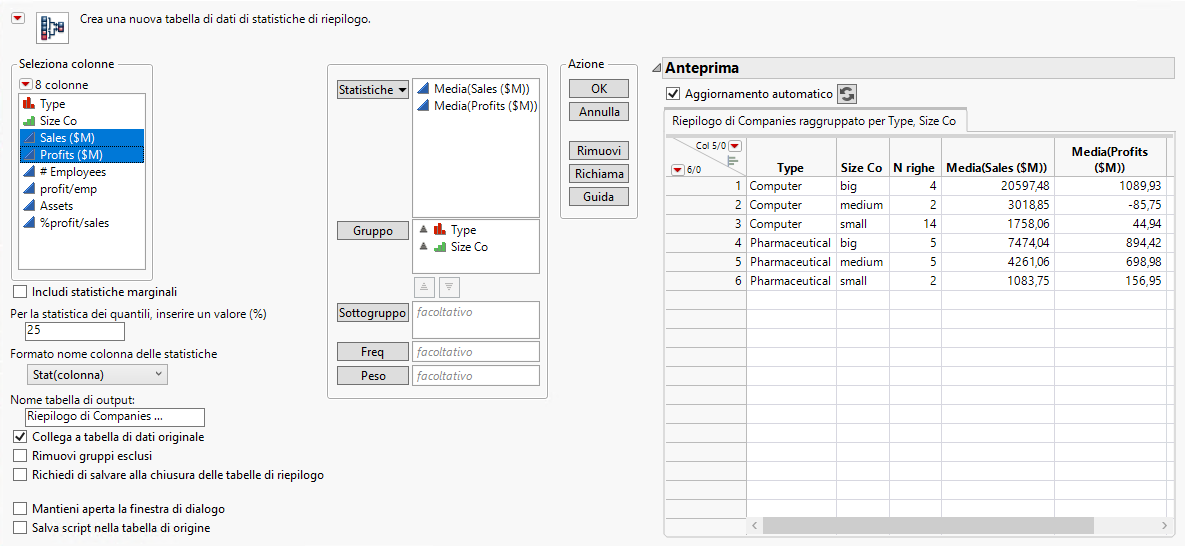Click the Richiama button

point(599,173)
